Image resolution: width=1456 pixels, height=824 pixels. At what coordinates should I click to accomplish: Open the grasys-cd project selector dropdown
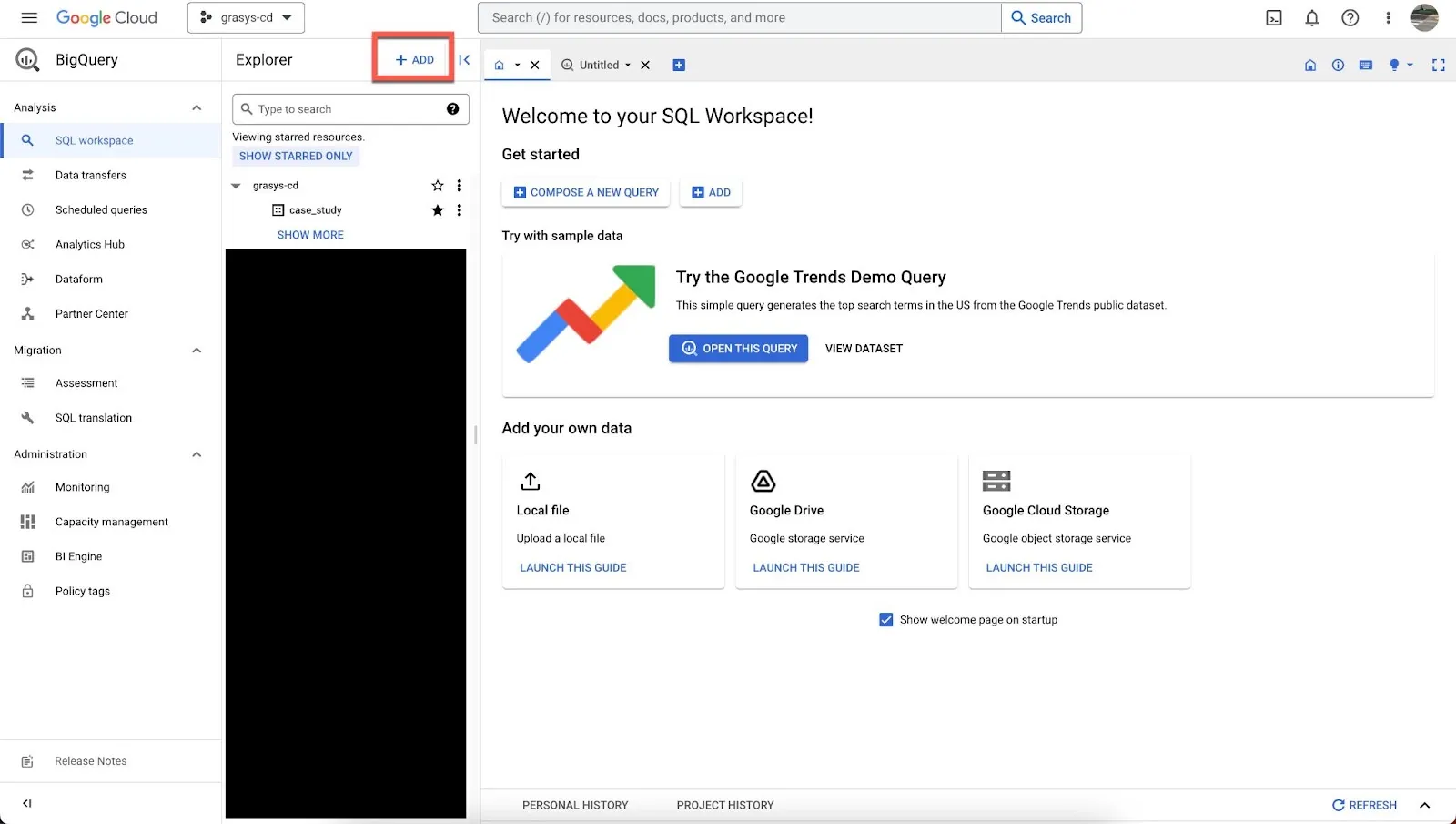246,17
